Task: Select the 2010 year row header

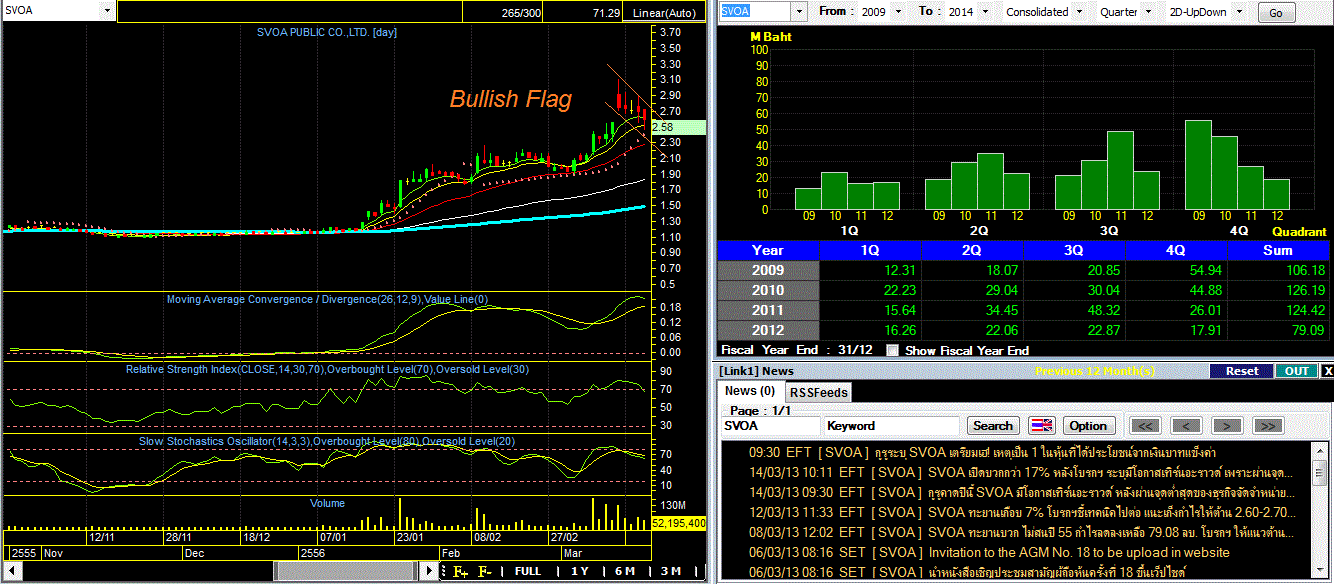Action: click(768, 290)
